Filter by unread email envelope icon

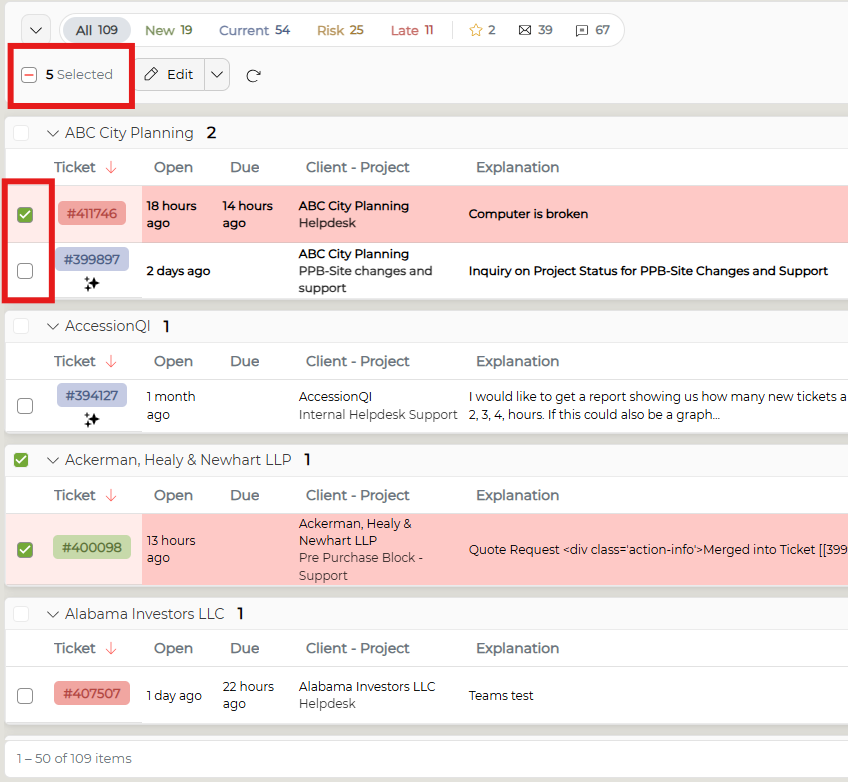[x=525, y=30]
